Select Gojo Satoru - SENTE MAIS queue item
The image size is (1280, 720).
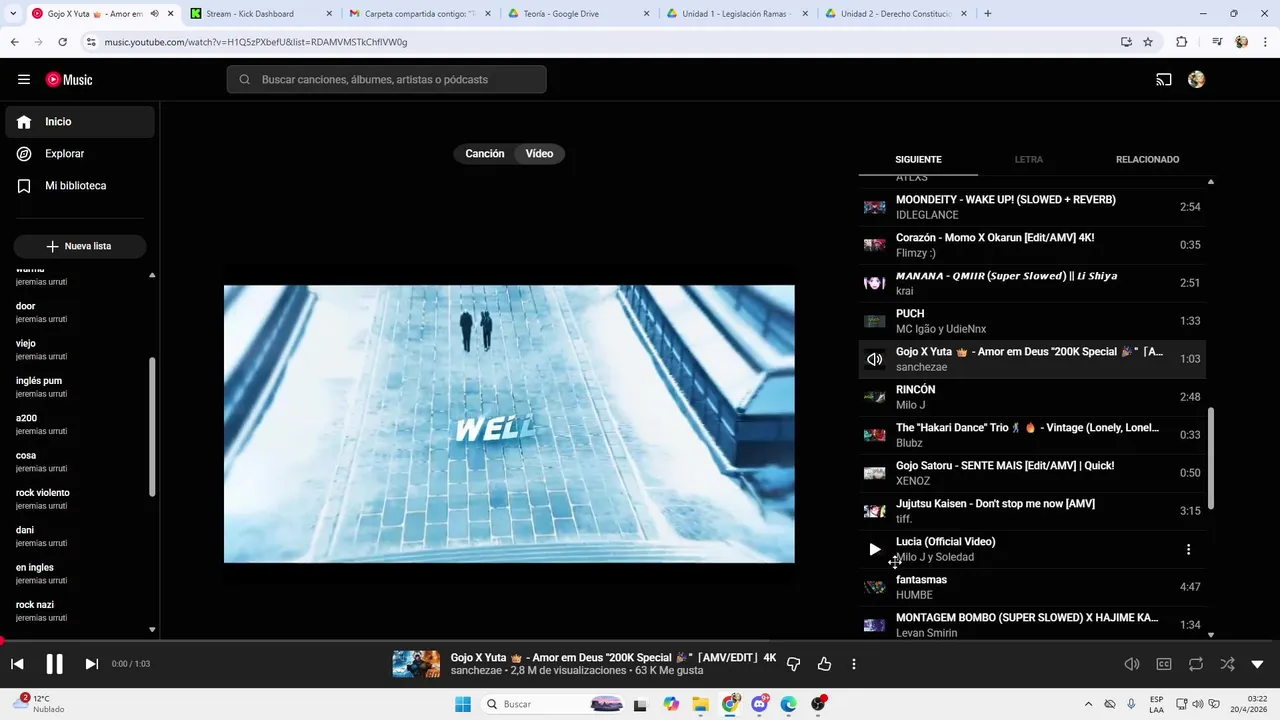tap(1032, 473)
